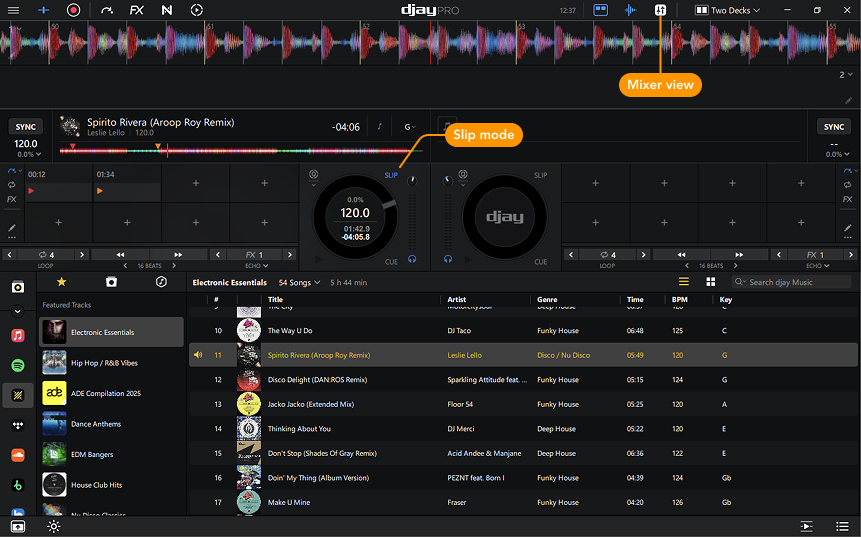Toggle SYNC on the left deck
Viewport: 861px width, 537px height.
click(26, 127)
